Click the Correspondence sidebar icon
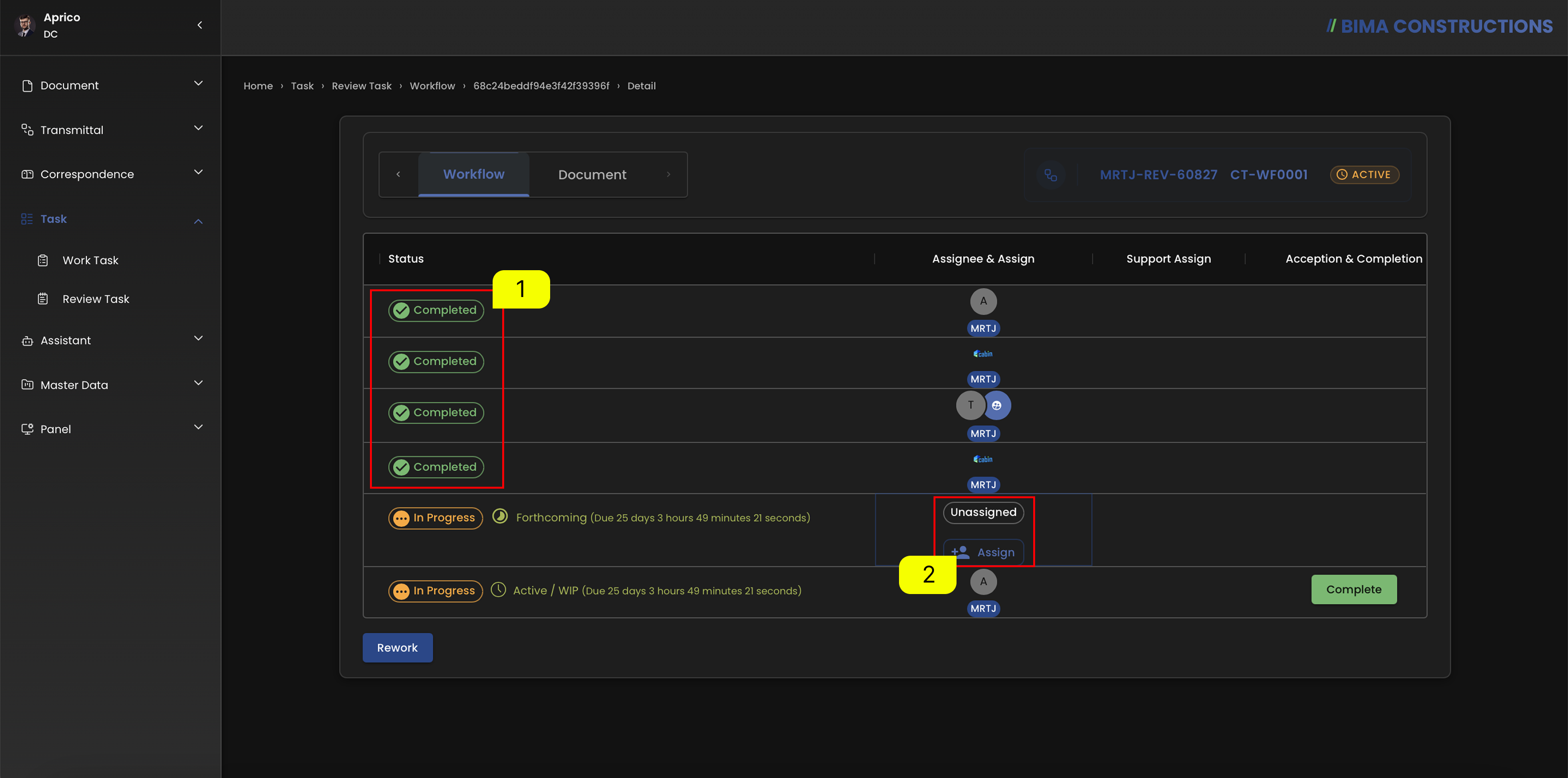The height and width of the screenshot is (778, 1568). pyautogui.click(x=27, y=174)
